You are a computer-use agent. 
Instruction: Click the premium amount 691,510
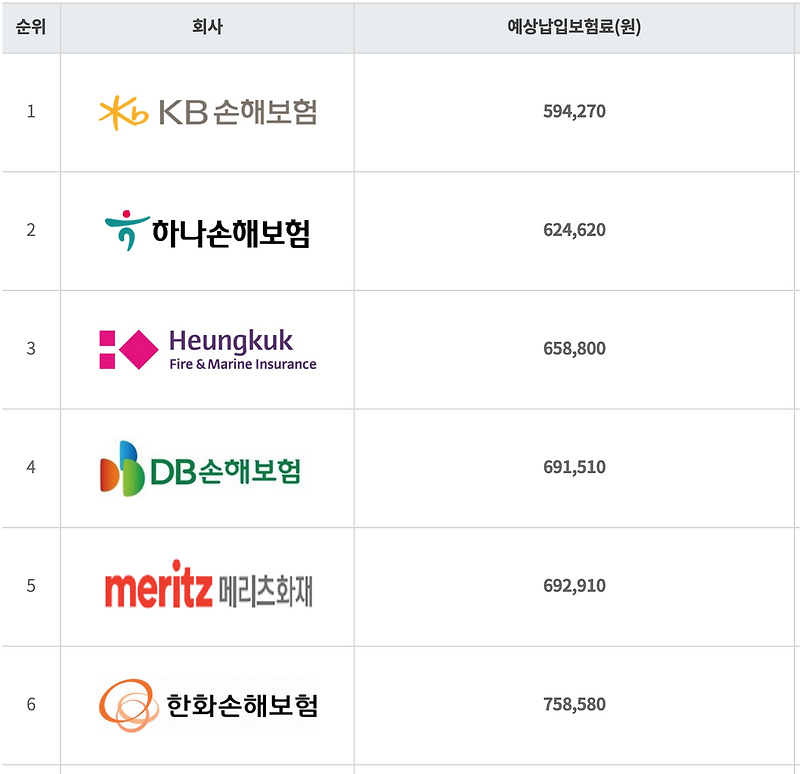click(574, 467)
